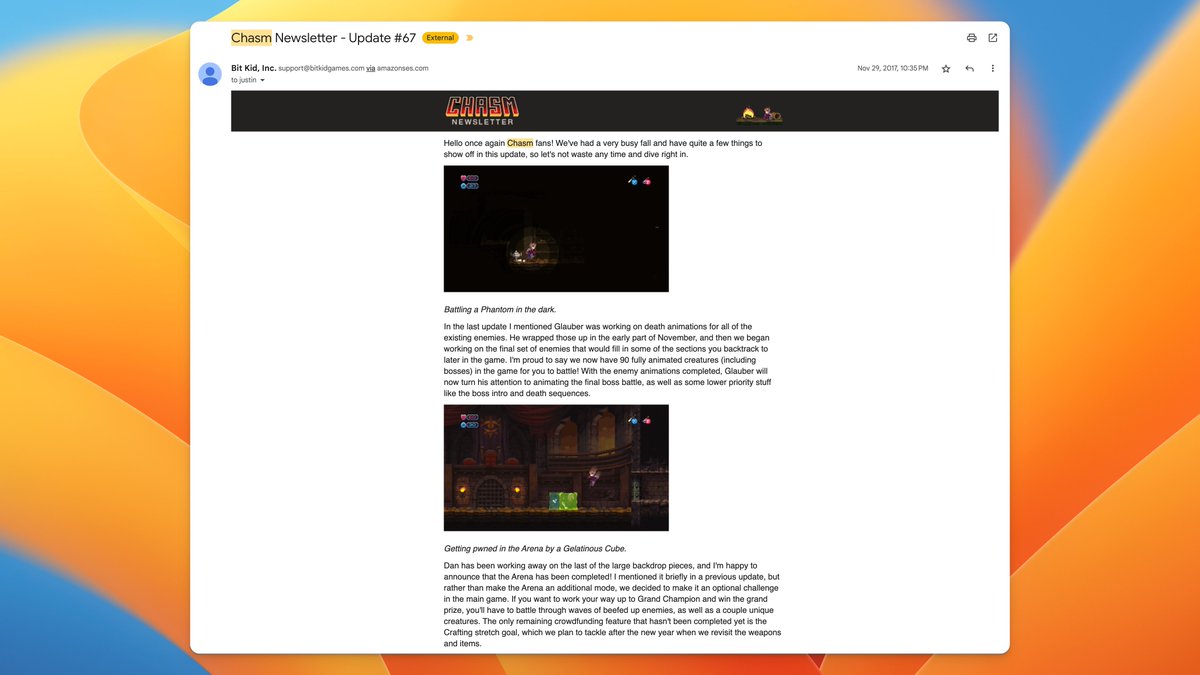Screen dimensions: 1200x675
Task: Open the Arena Gelatinous Cube screenshot
Action: tap(556, 468)
